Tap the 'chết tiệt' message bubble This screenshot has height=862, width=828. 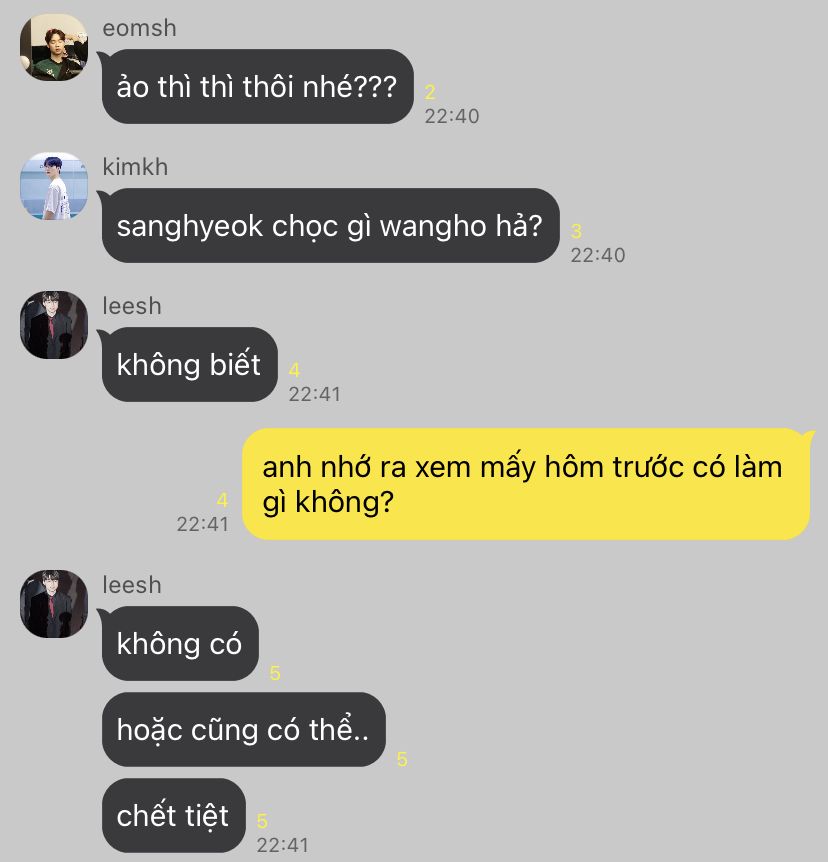(x=173, y=815)
